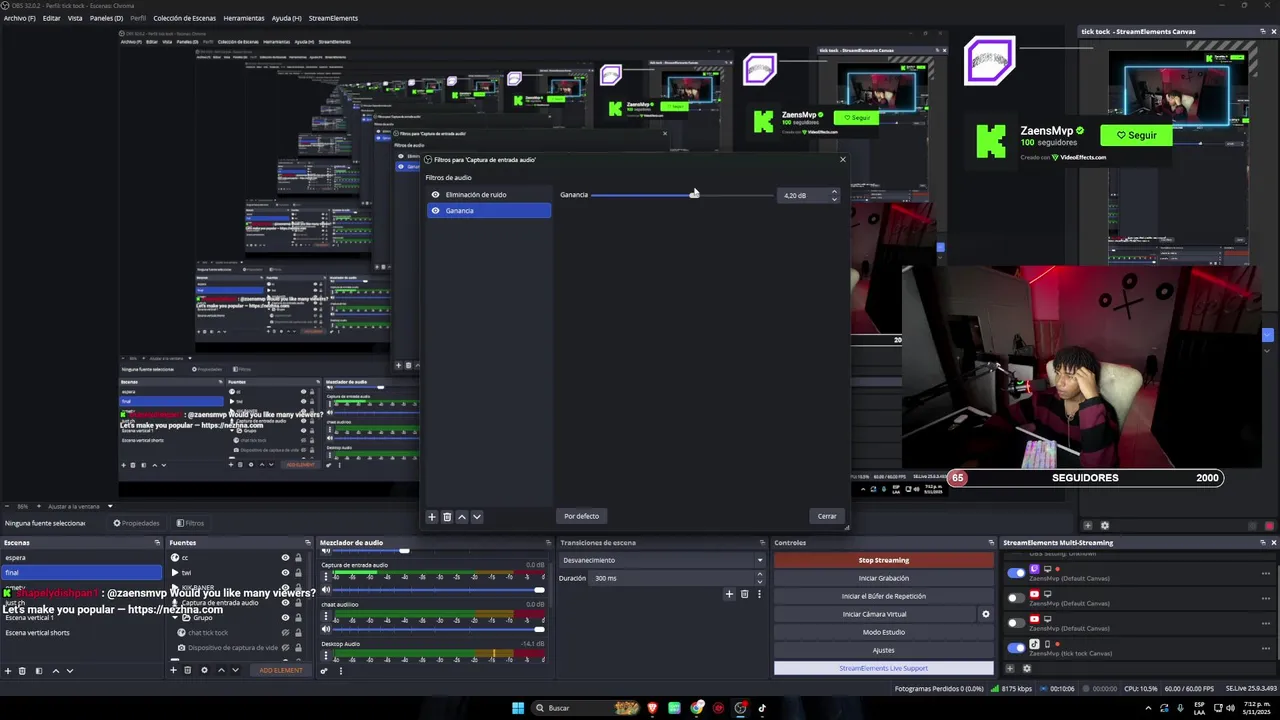
Task: Decrease the Ganancia dB value stepper
Action: [x=834, y=199]
